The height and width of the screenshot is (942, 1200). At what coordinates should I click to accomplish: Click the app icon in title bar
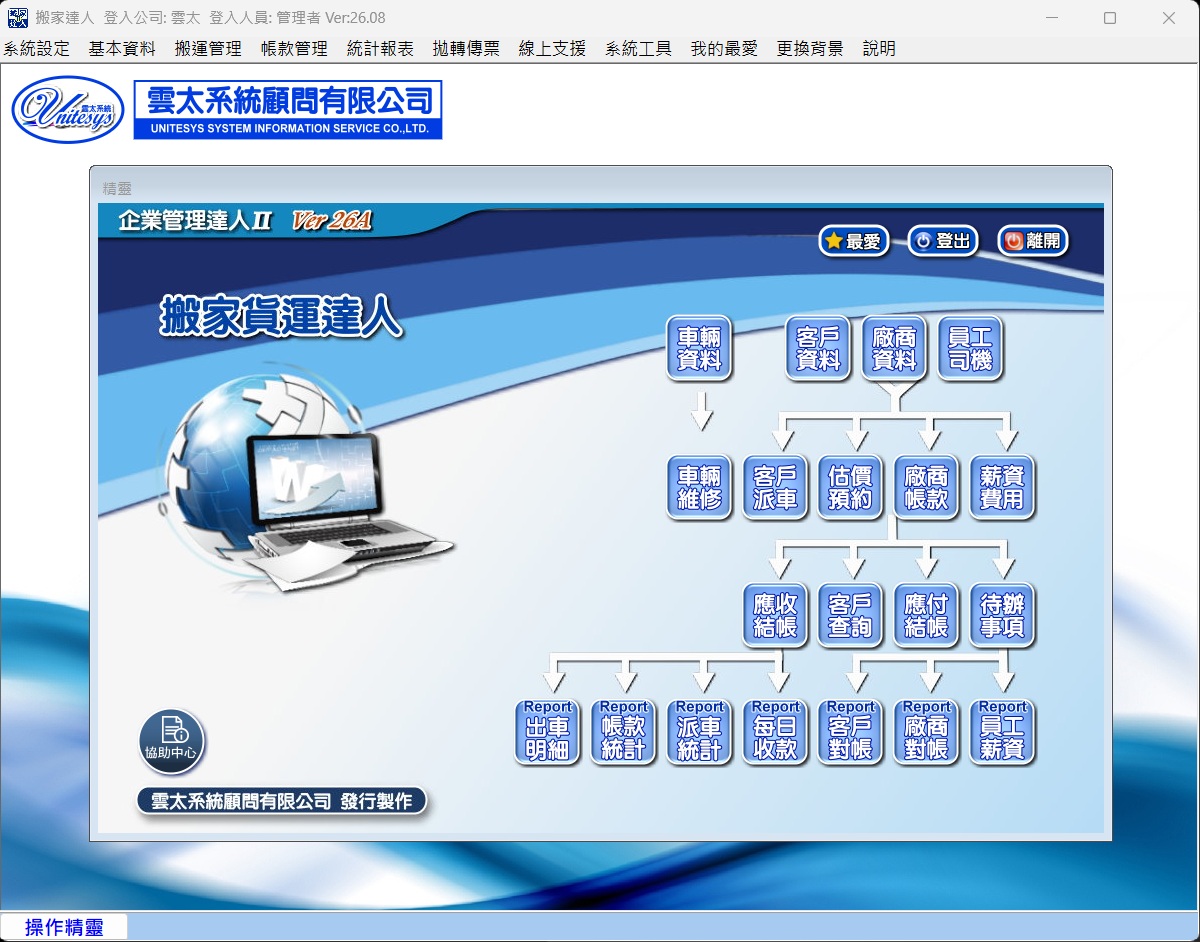tap(18, 18)
